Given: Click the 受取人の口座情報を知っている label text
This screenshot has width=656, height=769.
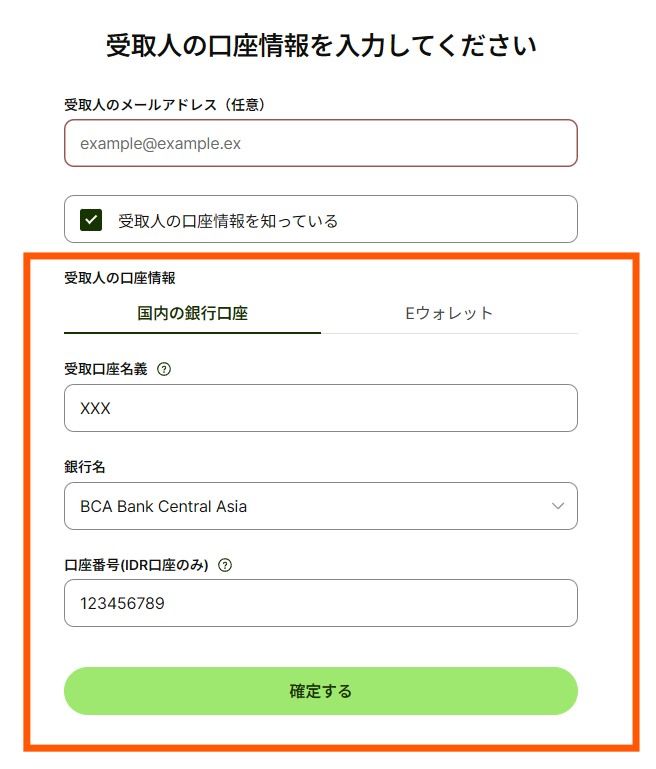Looking at the screenshot, I should pyautogui.click(x=228, y=221).
